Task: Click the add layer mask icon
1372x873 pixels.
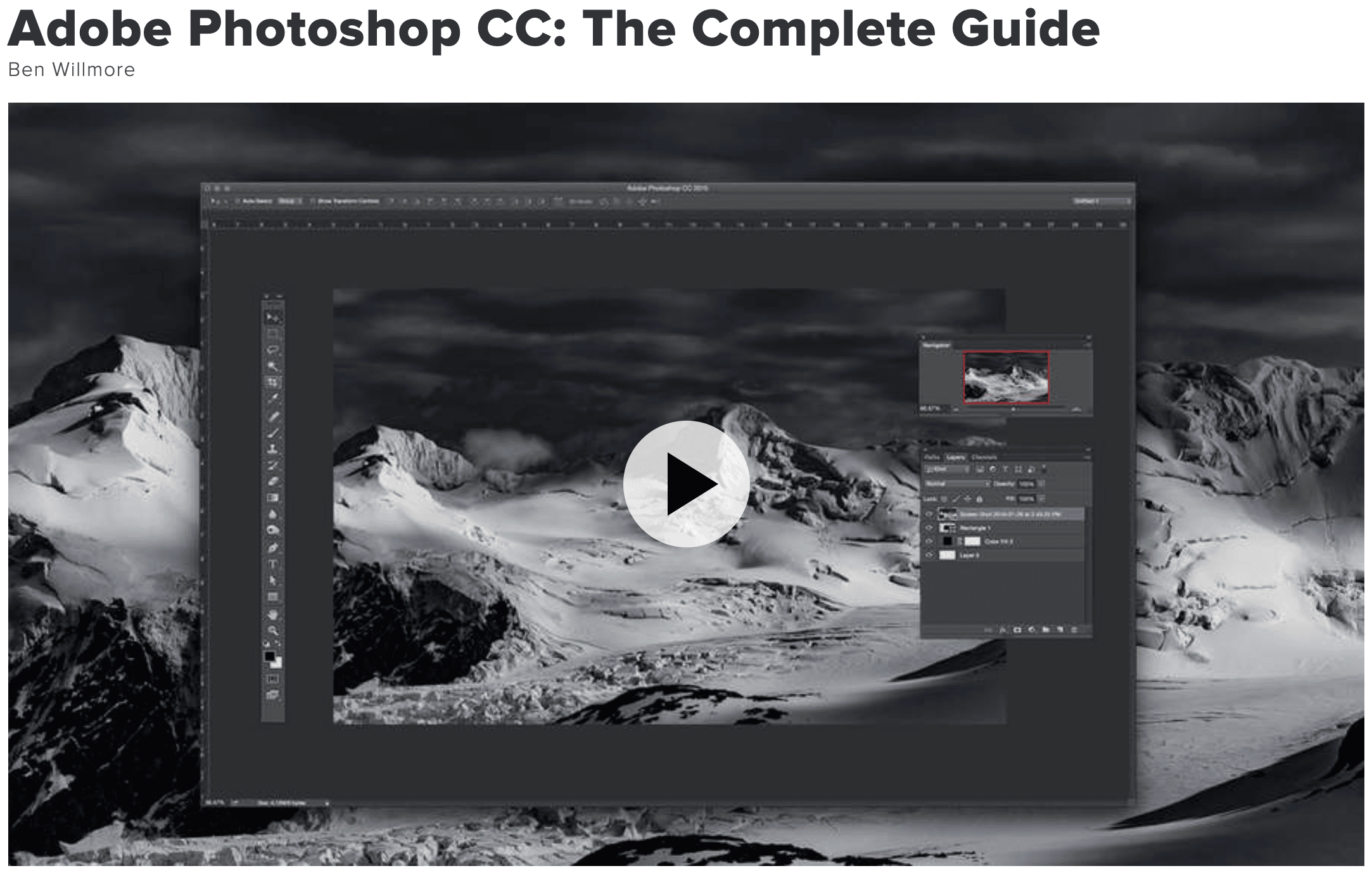Action: pyautogui.click(x=1017, y=630)
